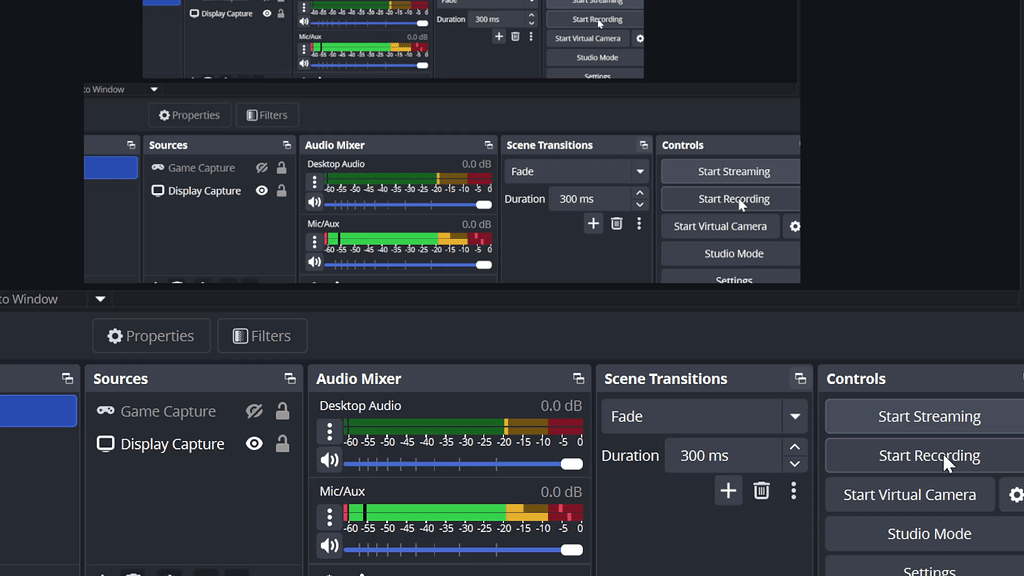Increase Duration arrow in mid-size mirrored view
The height and width of the screenshot is (576, 1024).
(x=640, y=193)
